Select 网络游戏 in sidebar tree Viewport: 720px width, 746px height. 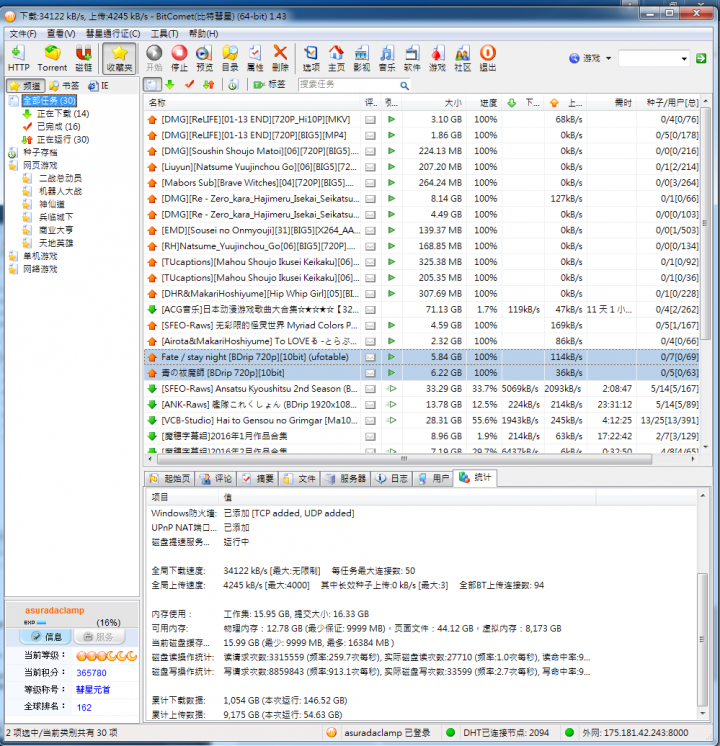pyautogui.click(x=40, y=269)
